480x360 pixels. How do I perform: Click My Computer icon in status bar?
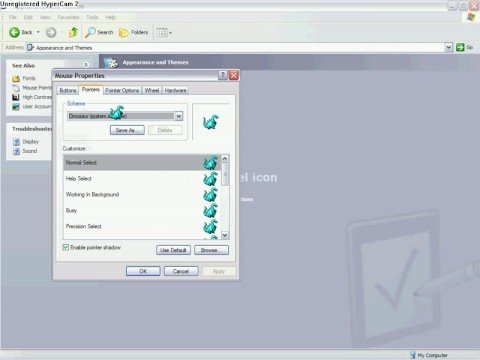413,355
